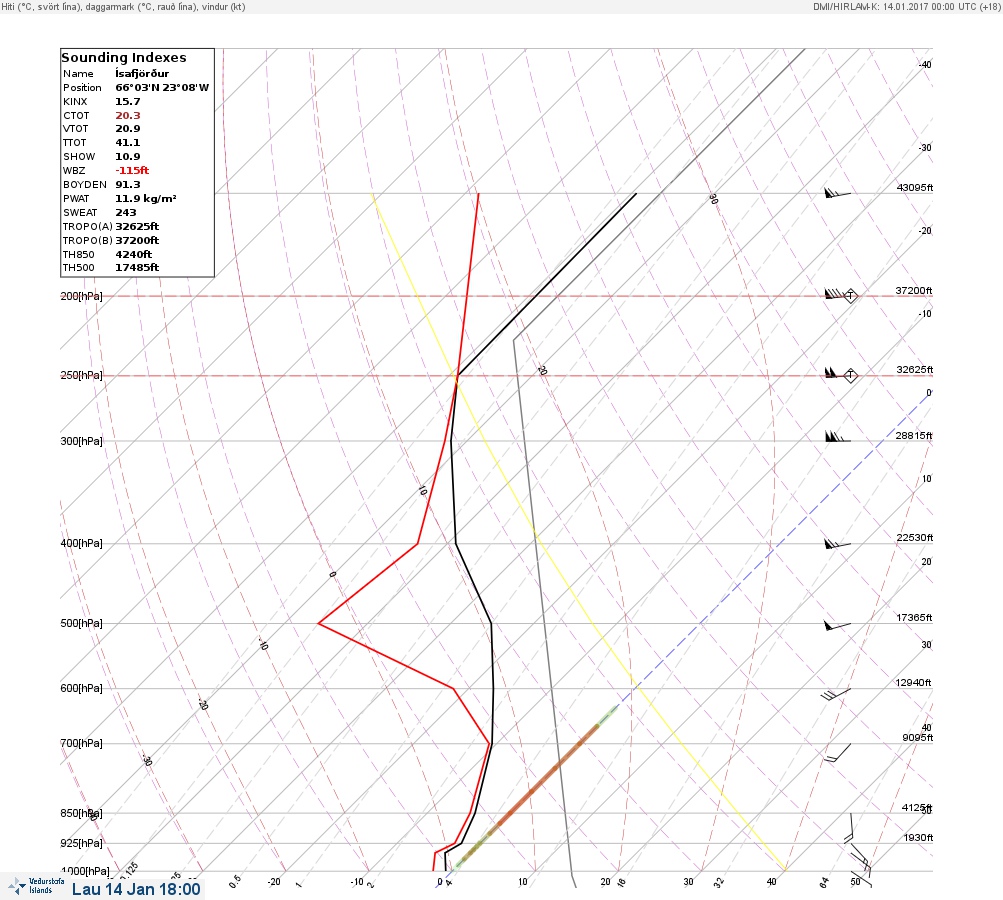
Task: Click the red WBZ value -115ft
Action: point(132,171)
